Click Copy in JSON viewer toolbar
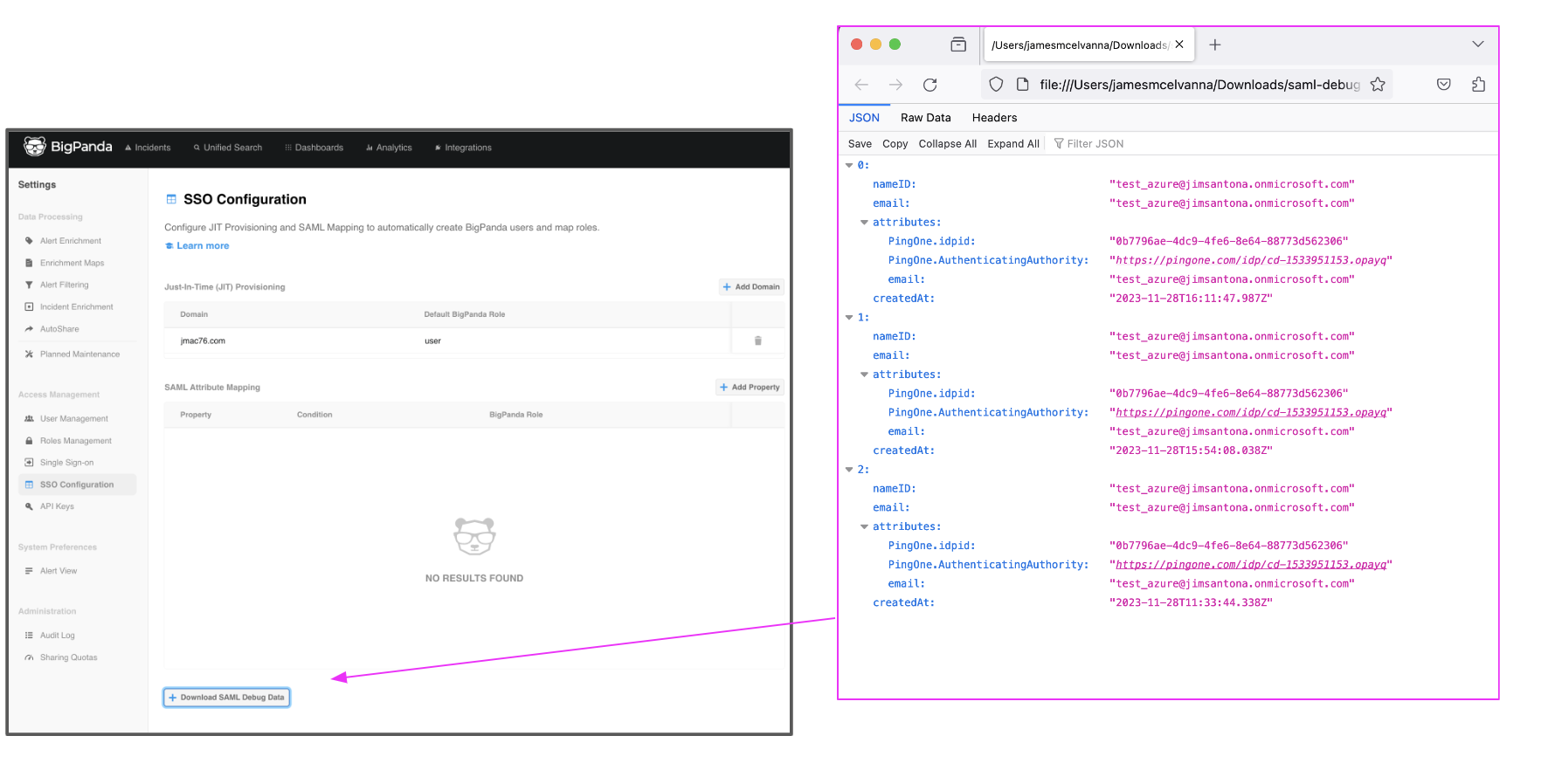Image resolution: width=1541 pixels, height=784 pixels. click(895, 144)
